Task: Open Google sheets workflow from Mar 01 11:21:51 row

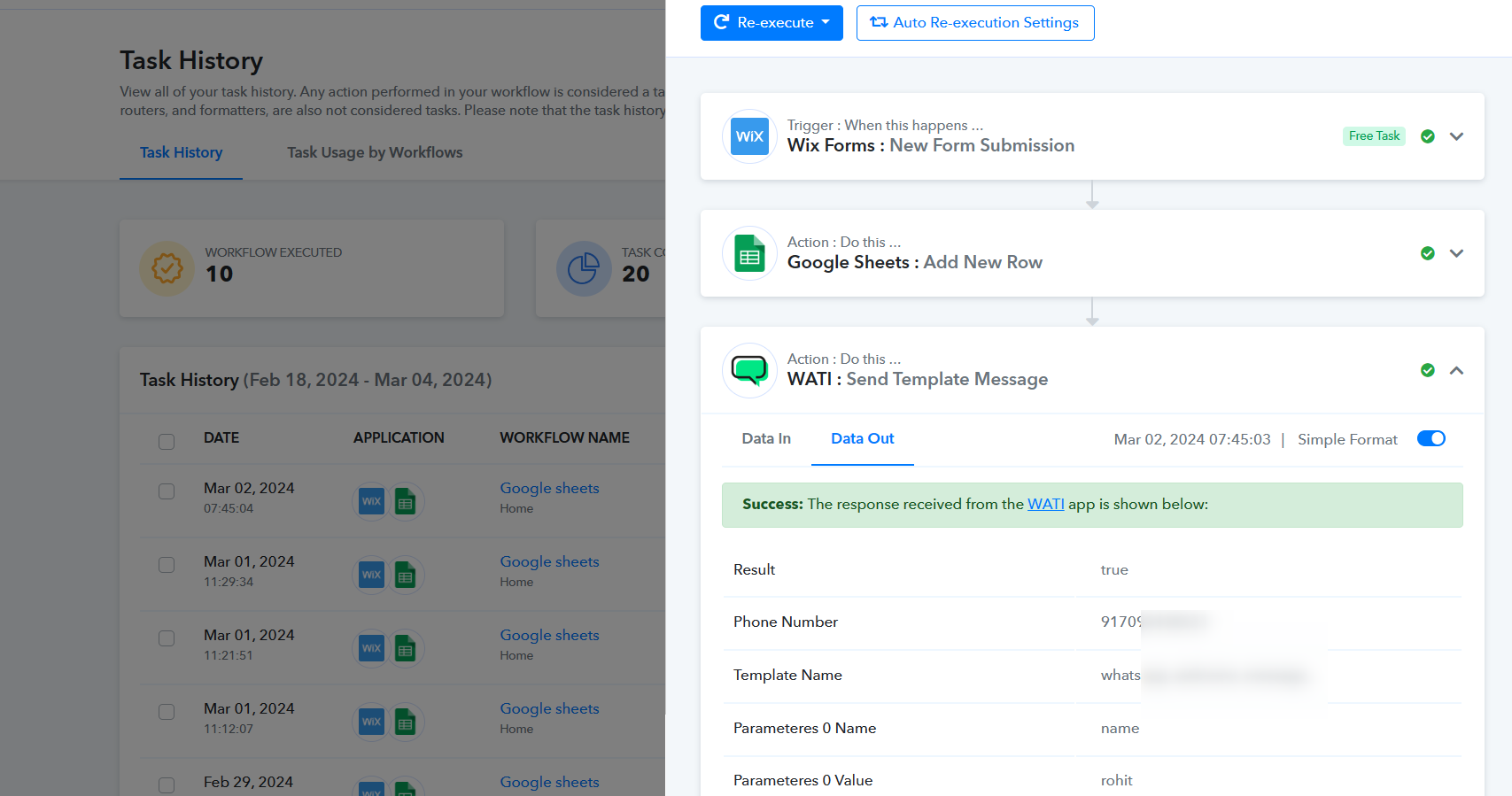Action: (549, 635)
